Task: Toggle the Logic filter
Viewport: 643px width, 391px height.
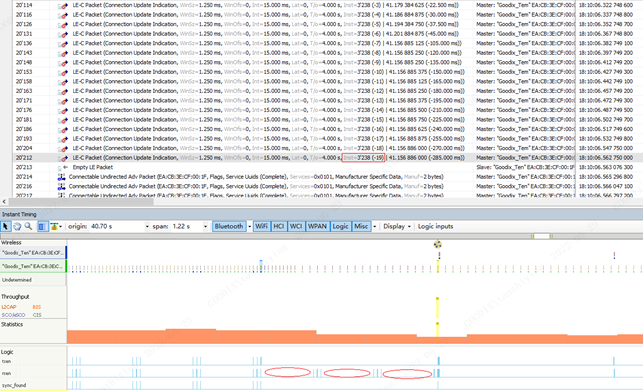Action: click(340, 226)
